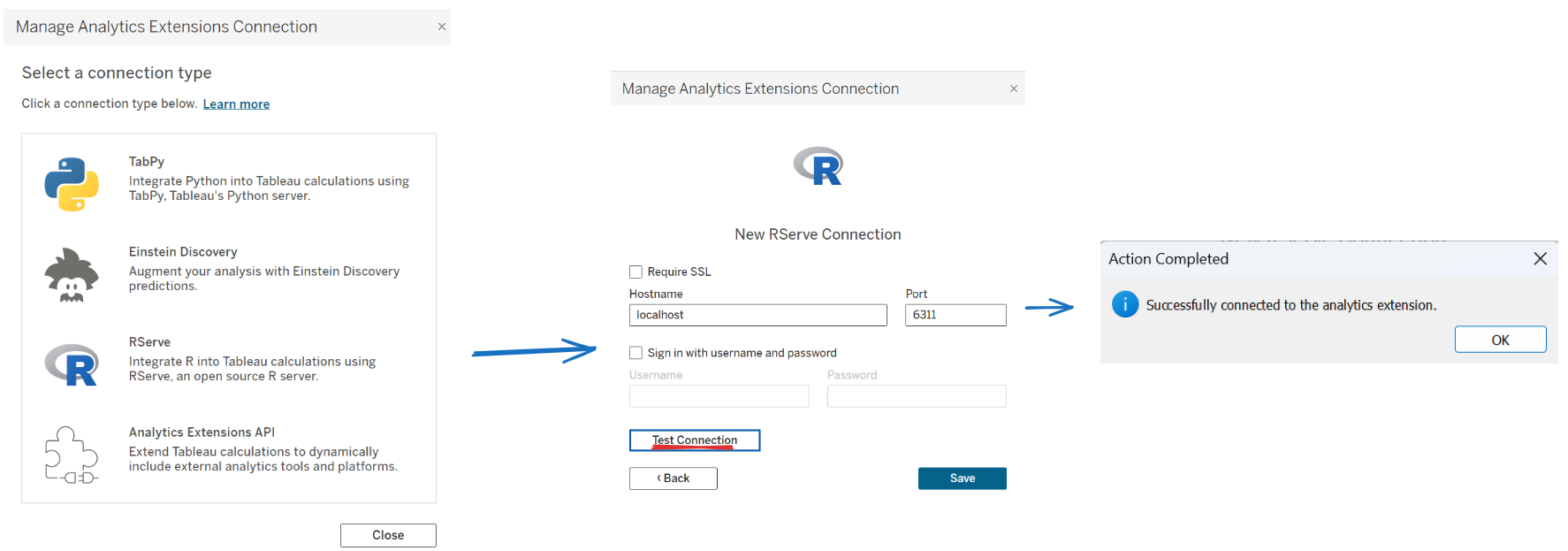Choose the Analytics Extensions API title
This screenshot has width=1568, height=551.
[x=202, y=432]
